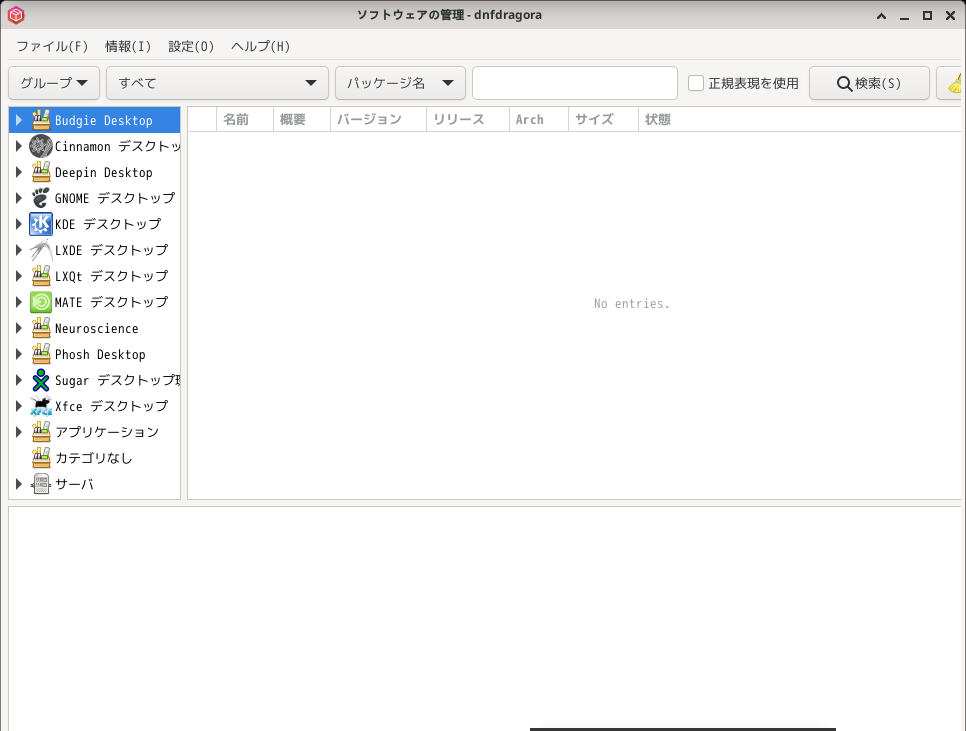The width and height of the screenshot is (966, 731).
Task: Open the グループ view dropdown
Action: pos(54,83)
